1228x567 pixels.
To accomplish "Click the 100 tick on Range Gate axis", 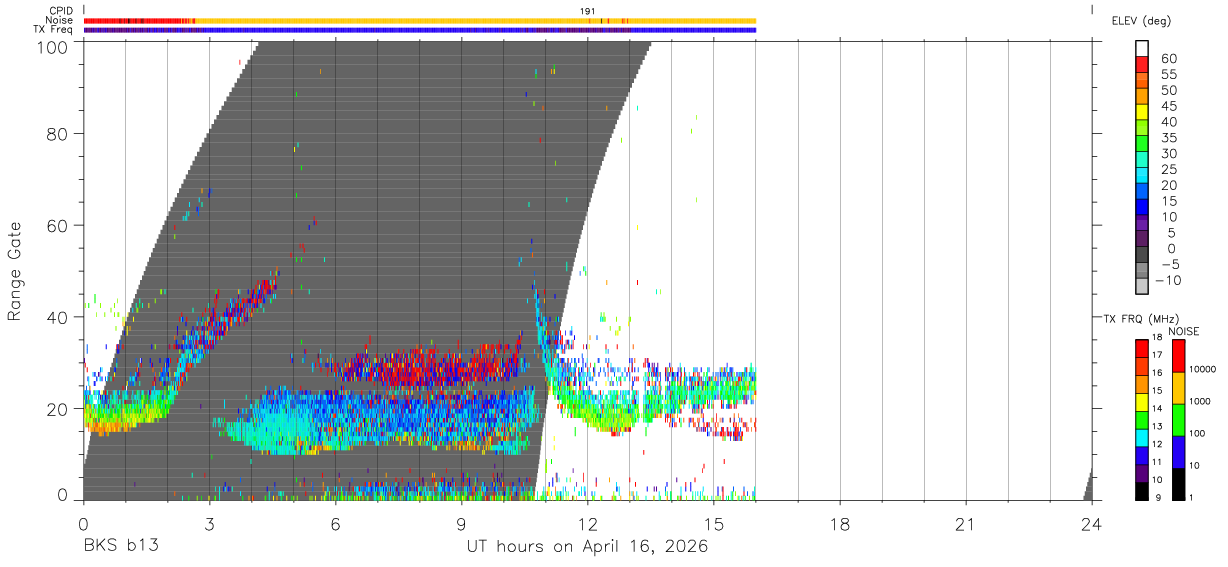I will [x=52, y=46].
